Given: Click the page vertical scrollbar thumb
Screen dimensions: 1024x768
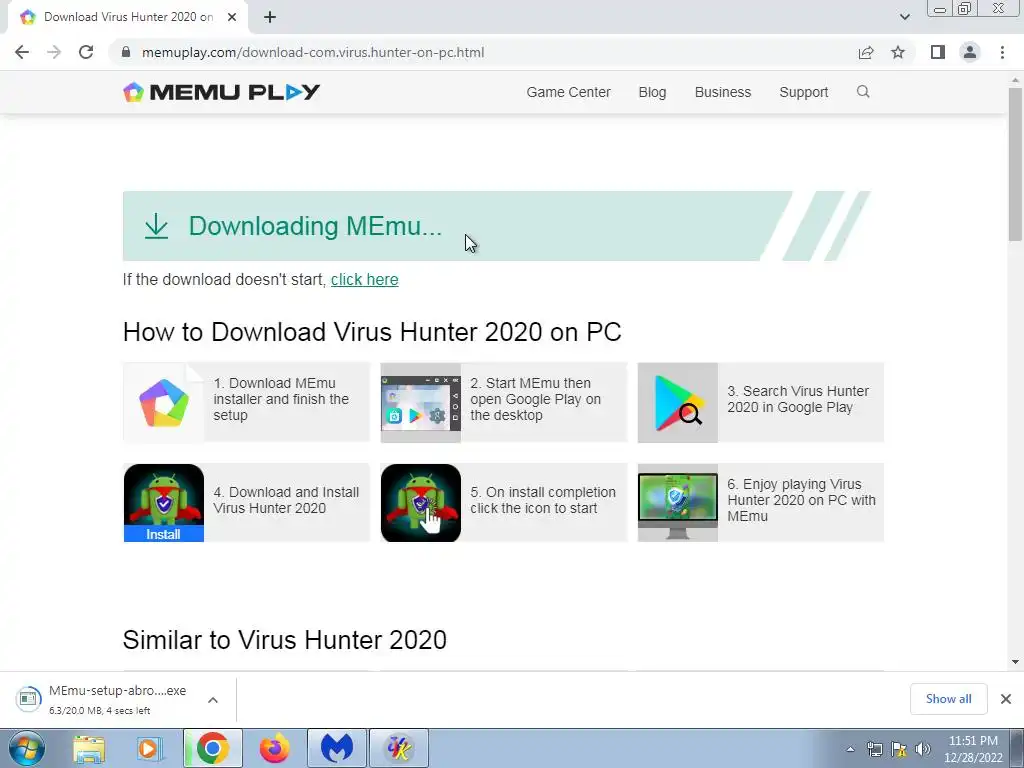Looking at the screenshot, I should click(1015, 163).
